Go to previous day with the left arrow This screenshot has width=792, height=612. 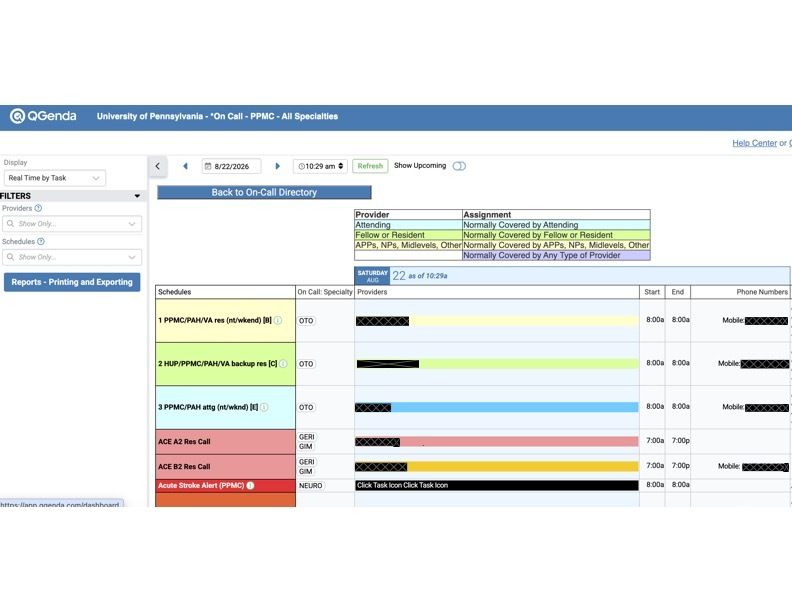(x=185, y=166)
